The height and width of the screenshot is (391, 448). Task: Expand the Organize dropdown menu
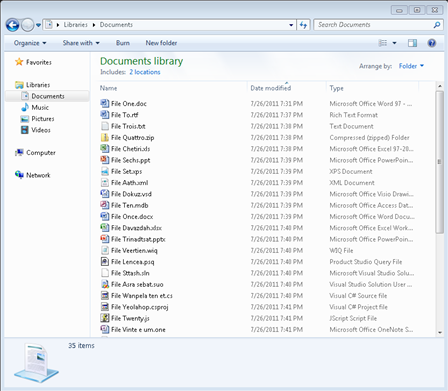(x=30, y=43)
